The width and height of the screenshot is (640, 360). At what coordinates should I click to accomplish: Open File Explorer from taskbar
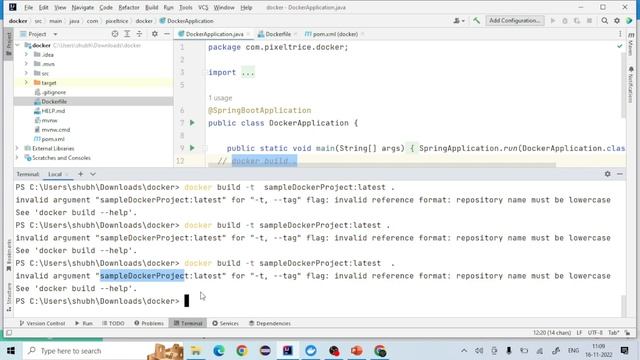point(196,351)
